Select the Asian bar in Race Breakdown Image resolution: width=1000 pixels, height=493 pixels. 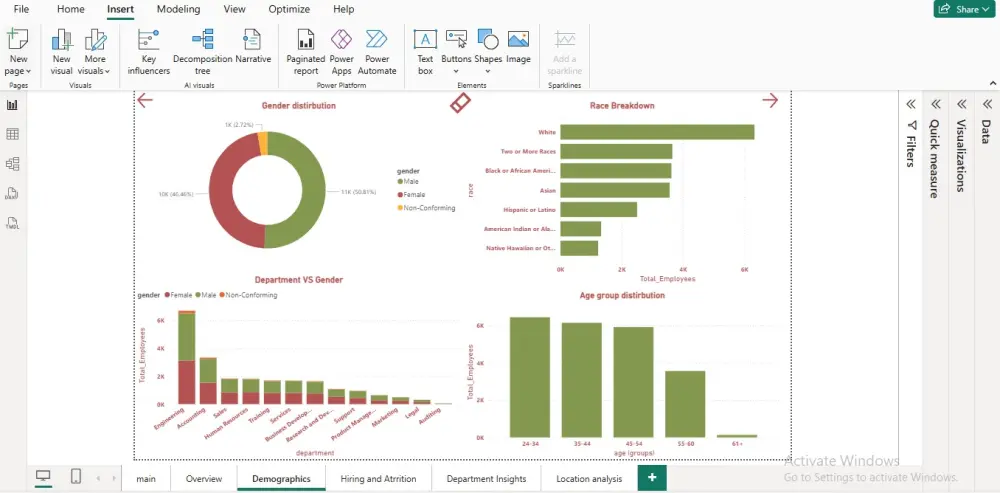tap(615, 190)
